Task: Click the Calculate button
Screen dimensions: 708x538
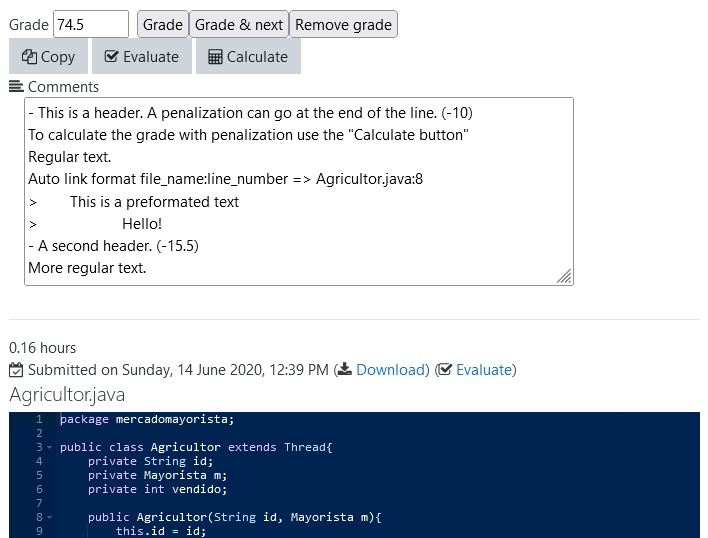Action: pyautogui.click(x=248, y=56)
